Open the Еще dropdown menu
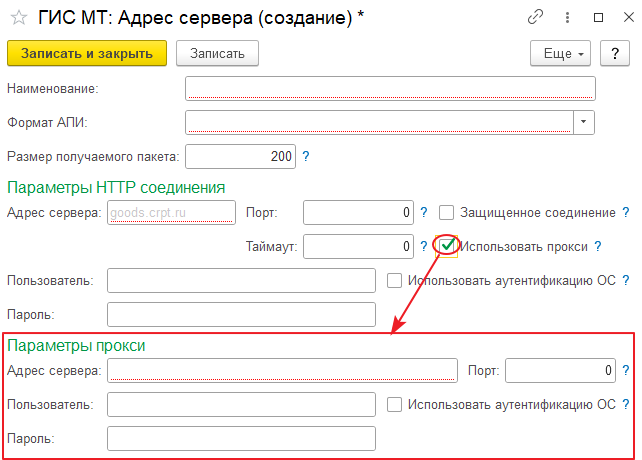The height and width of the screenshot is (460, 642). pyautogui.click(x=562, y=53)
